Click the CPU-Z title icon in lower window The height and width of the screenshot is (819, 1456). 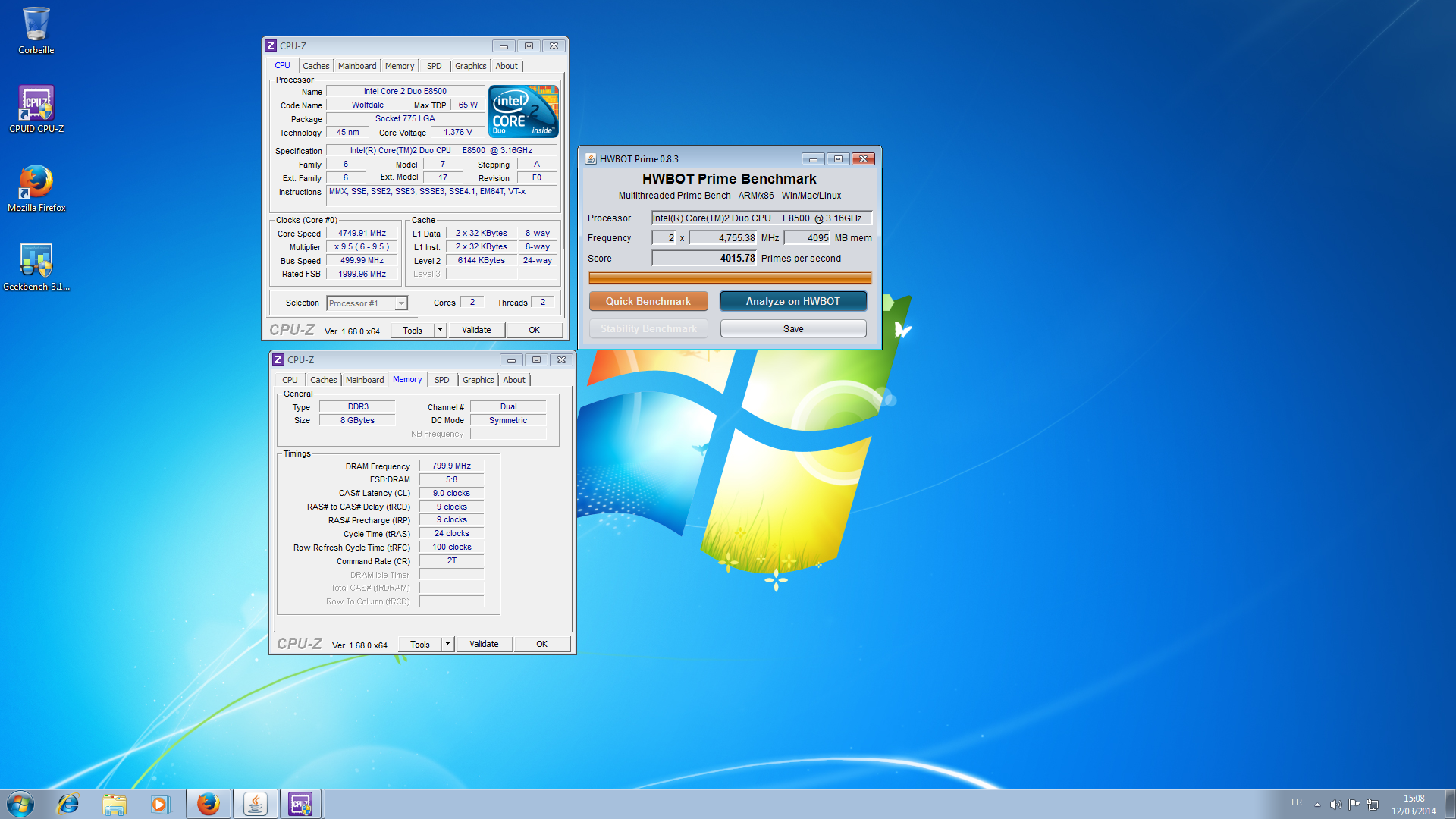coord(278,359)
